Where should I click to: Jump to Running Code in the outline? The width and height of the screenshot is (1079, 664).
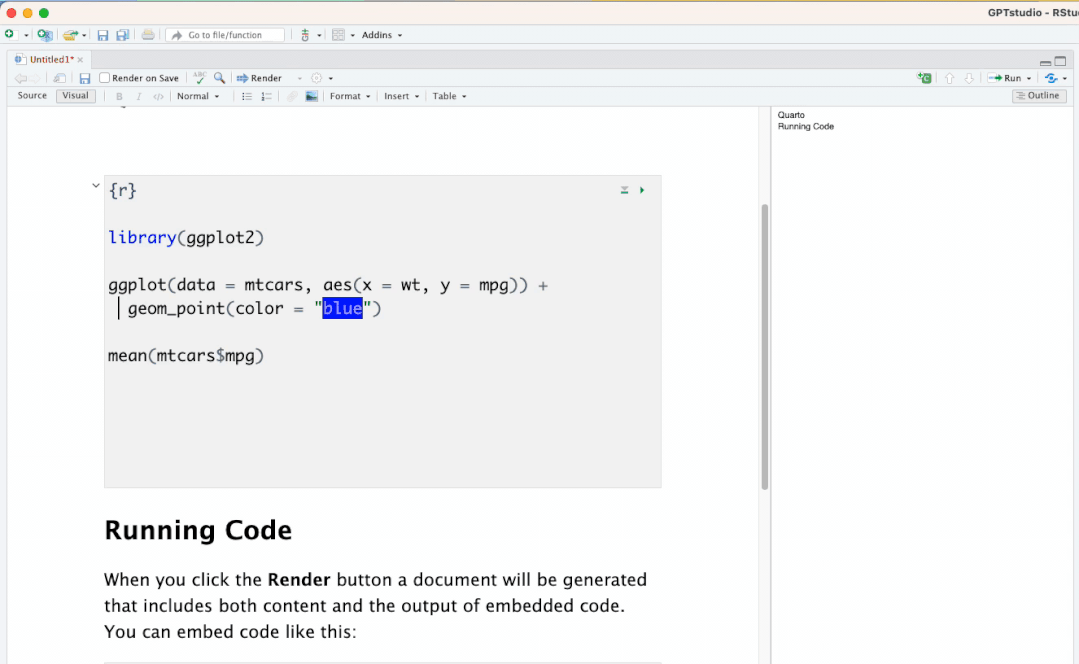[x=806, y=127]
